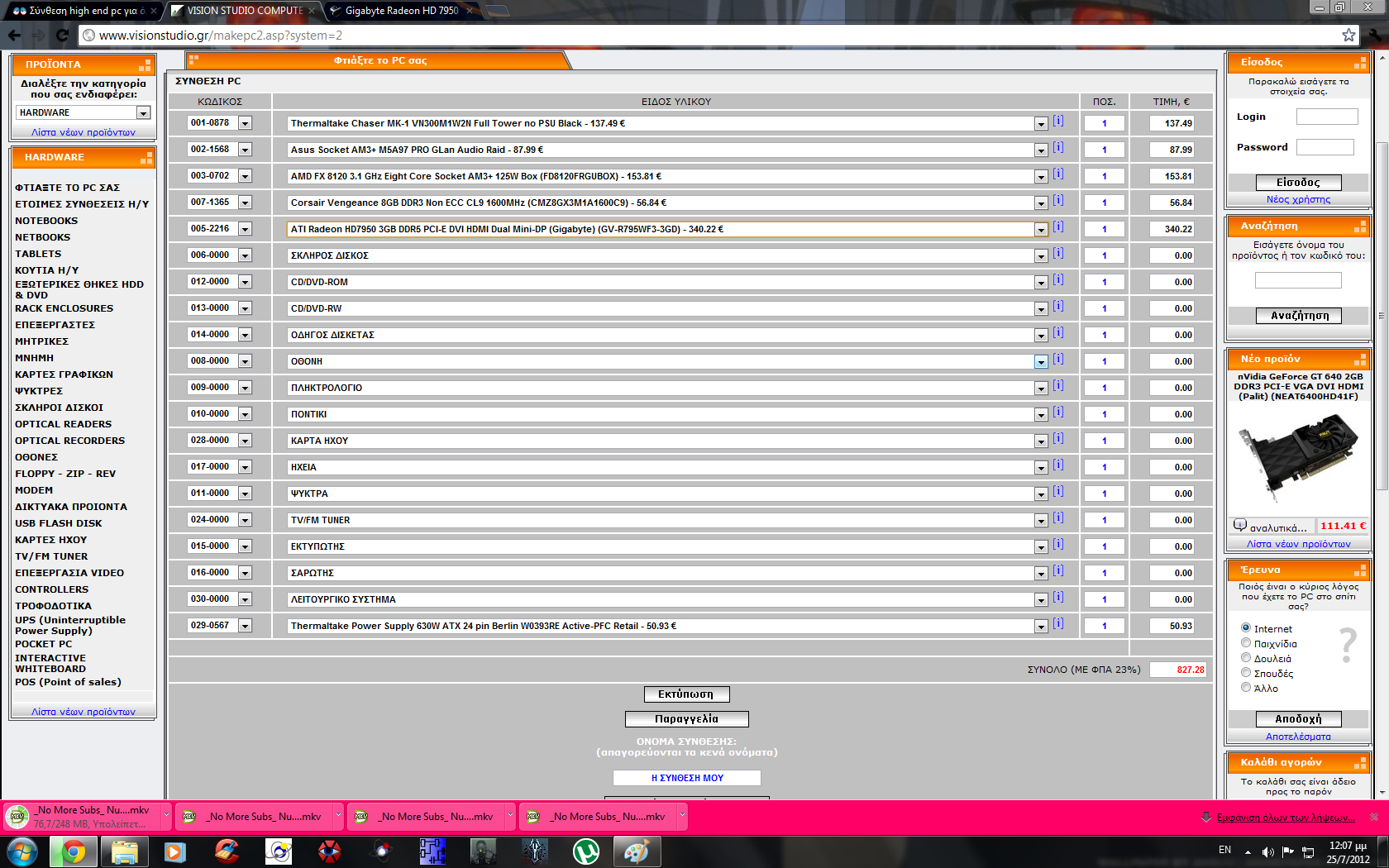This screenshot has height=868, width=1389.
Task: Select Internet radio option
Action: (x=1246, y=627)
